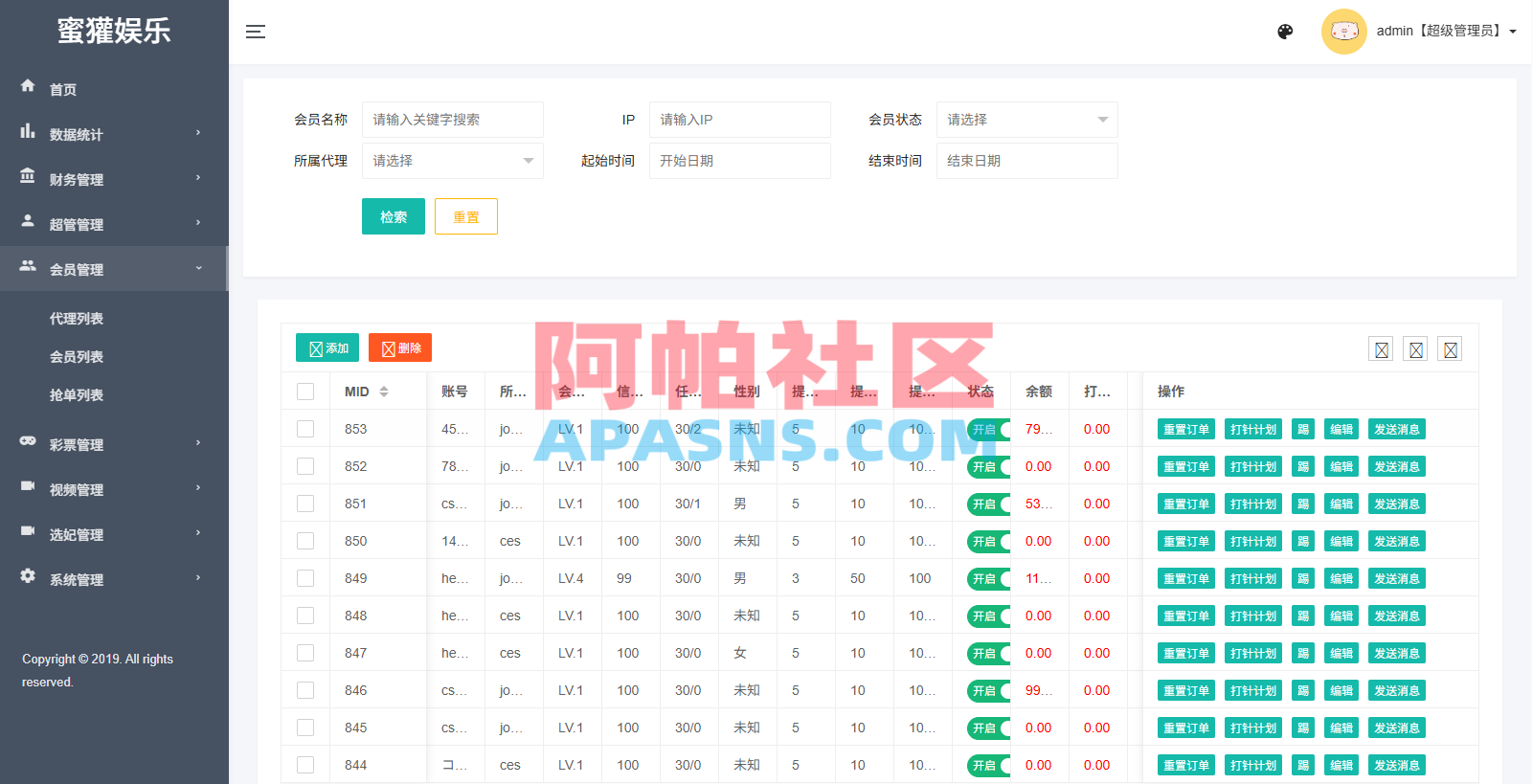Click 发送消息 for member 848

coord(1397,616)
